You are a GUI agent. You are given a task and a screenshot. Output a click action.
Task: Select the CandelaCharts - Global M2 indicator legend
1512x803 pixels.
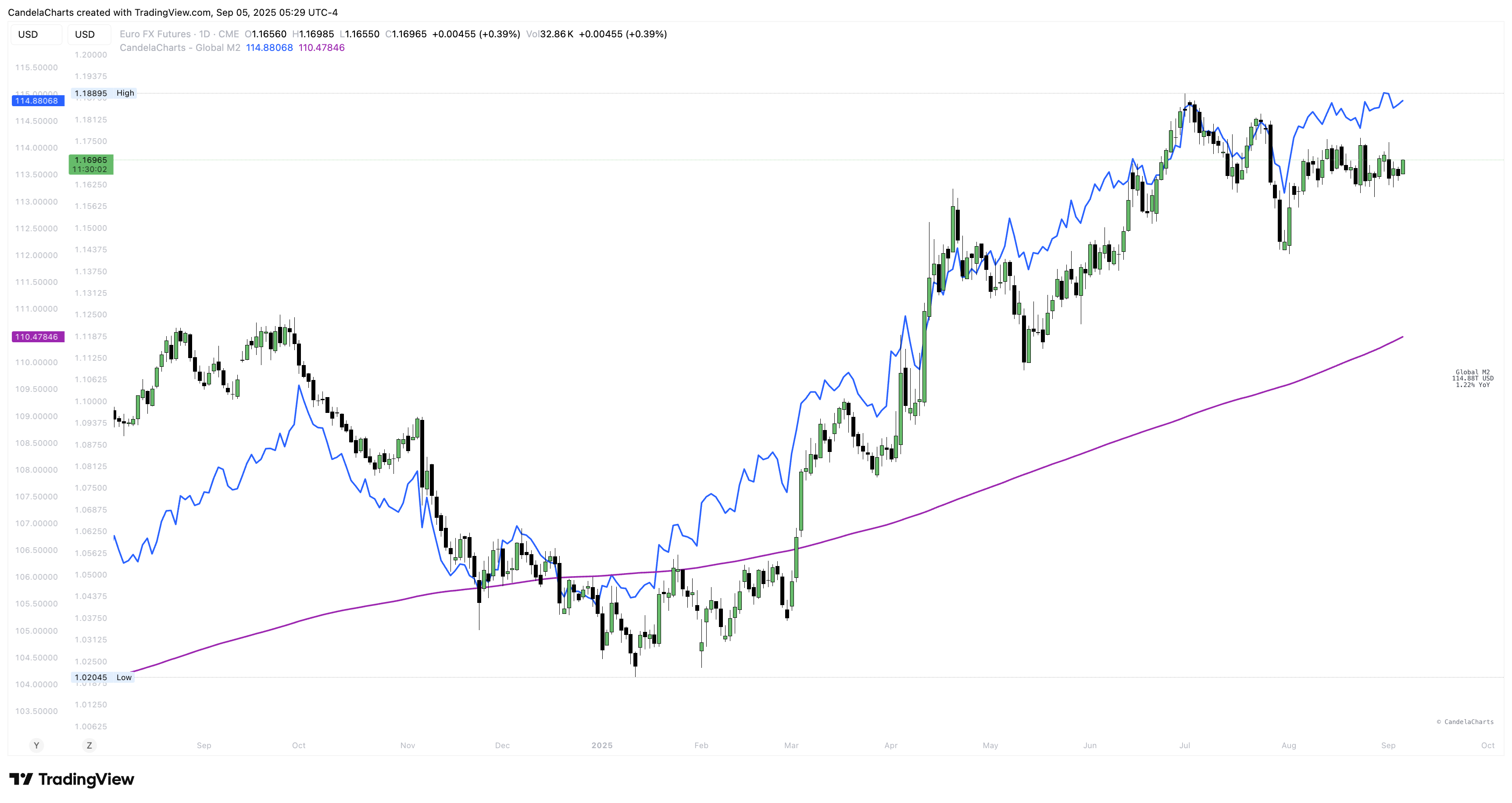[x=179, y=47]
